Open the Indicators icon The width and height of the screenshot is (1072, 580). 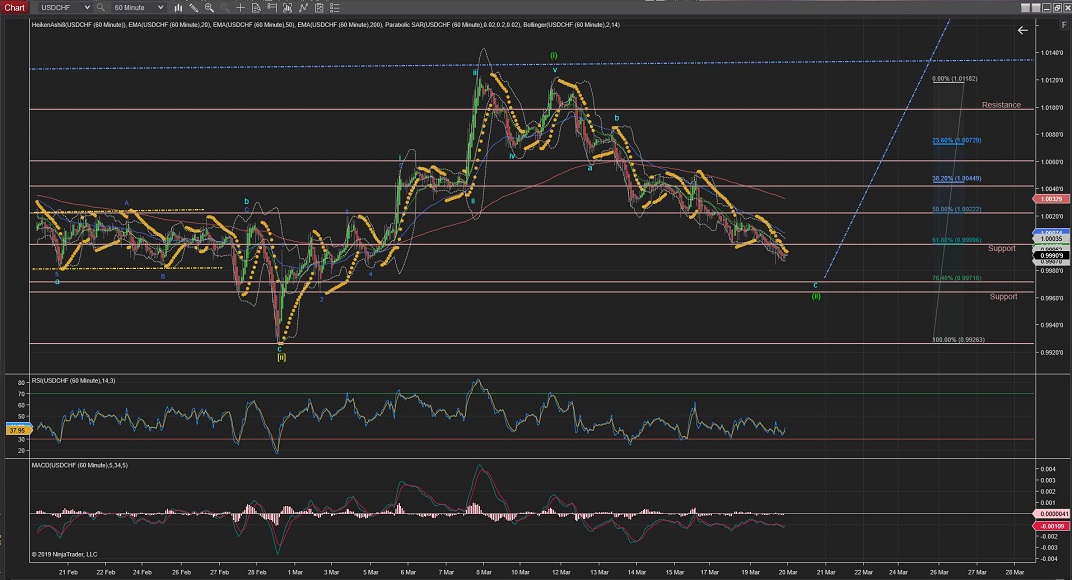coord(287,8)
